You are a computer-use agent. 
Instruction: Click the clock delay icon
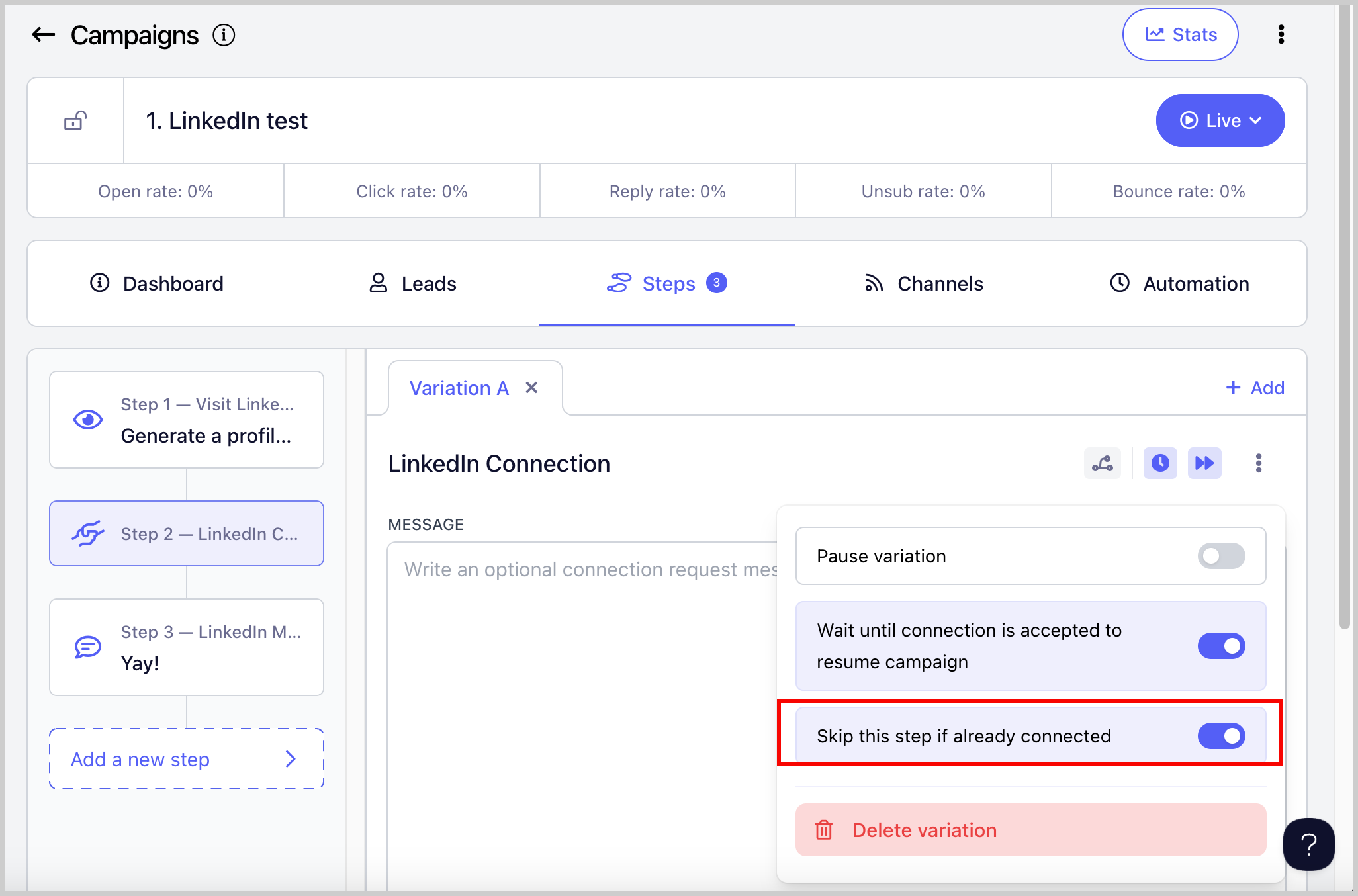tap(1160, 463)
